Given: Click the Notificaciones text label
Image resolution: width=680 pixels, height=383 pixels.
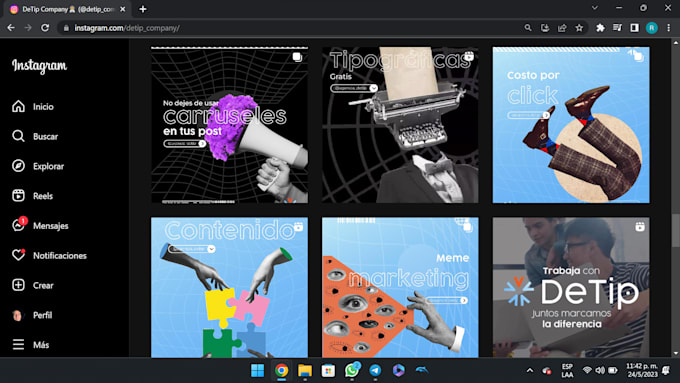Looking at the screenshot, I should pos(60,255).
